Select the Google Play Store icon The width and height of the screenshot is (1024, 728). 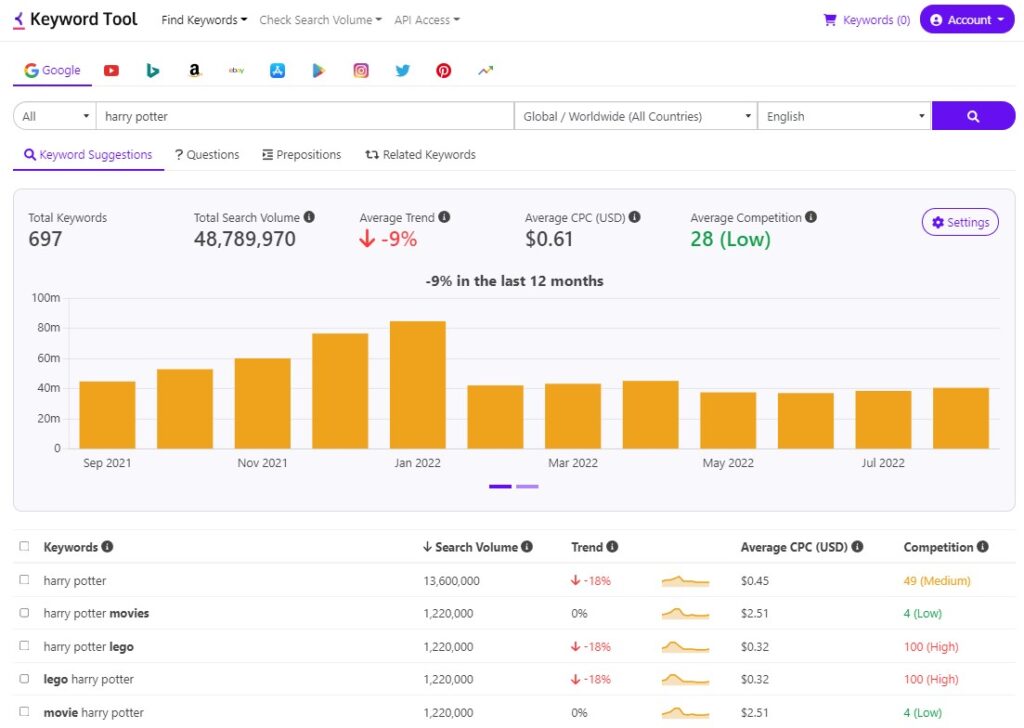[x=319, y=71]
